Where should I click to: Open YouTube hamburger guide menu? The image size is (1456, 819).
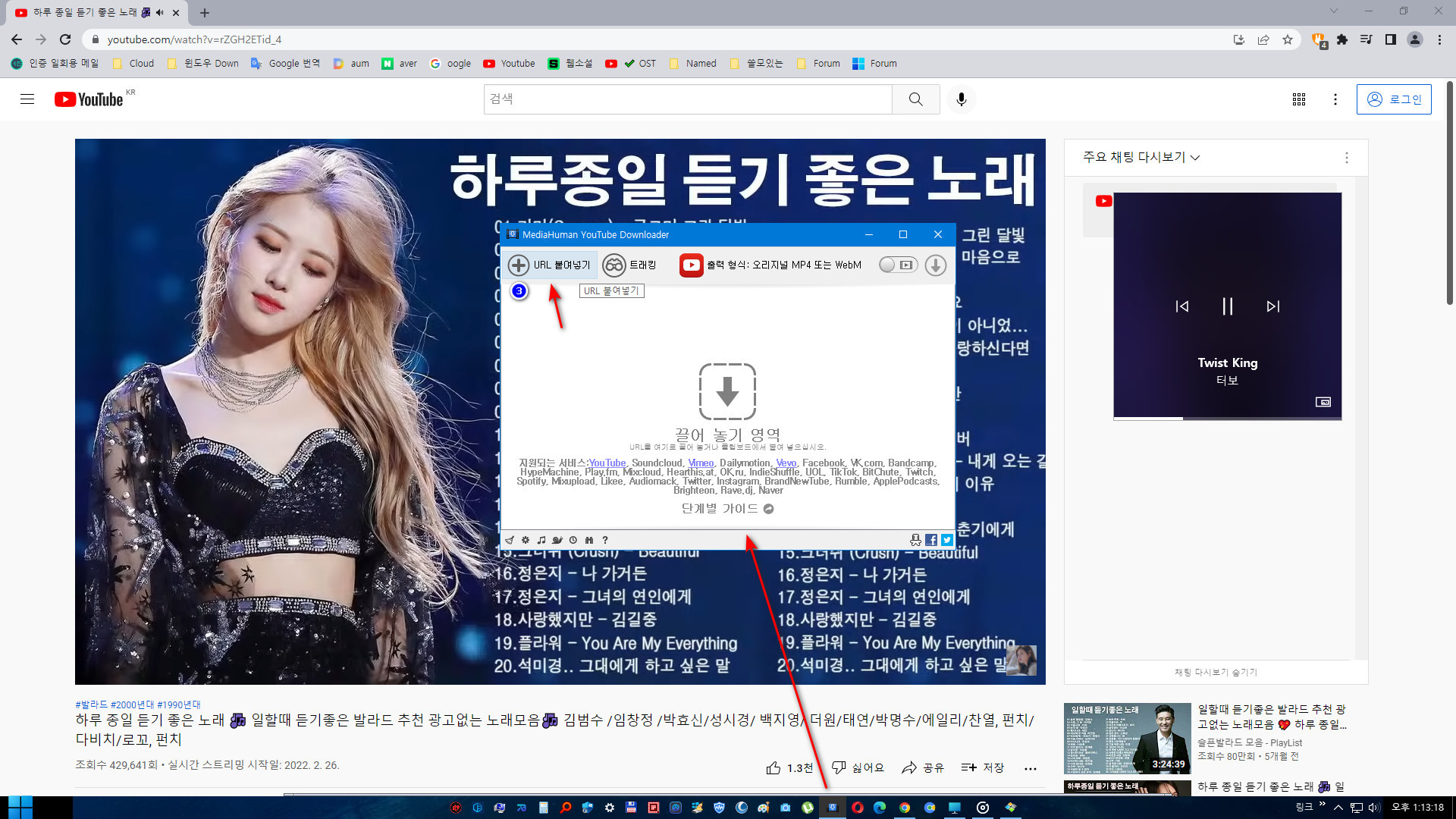[x=27, y=99]
